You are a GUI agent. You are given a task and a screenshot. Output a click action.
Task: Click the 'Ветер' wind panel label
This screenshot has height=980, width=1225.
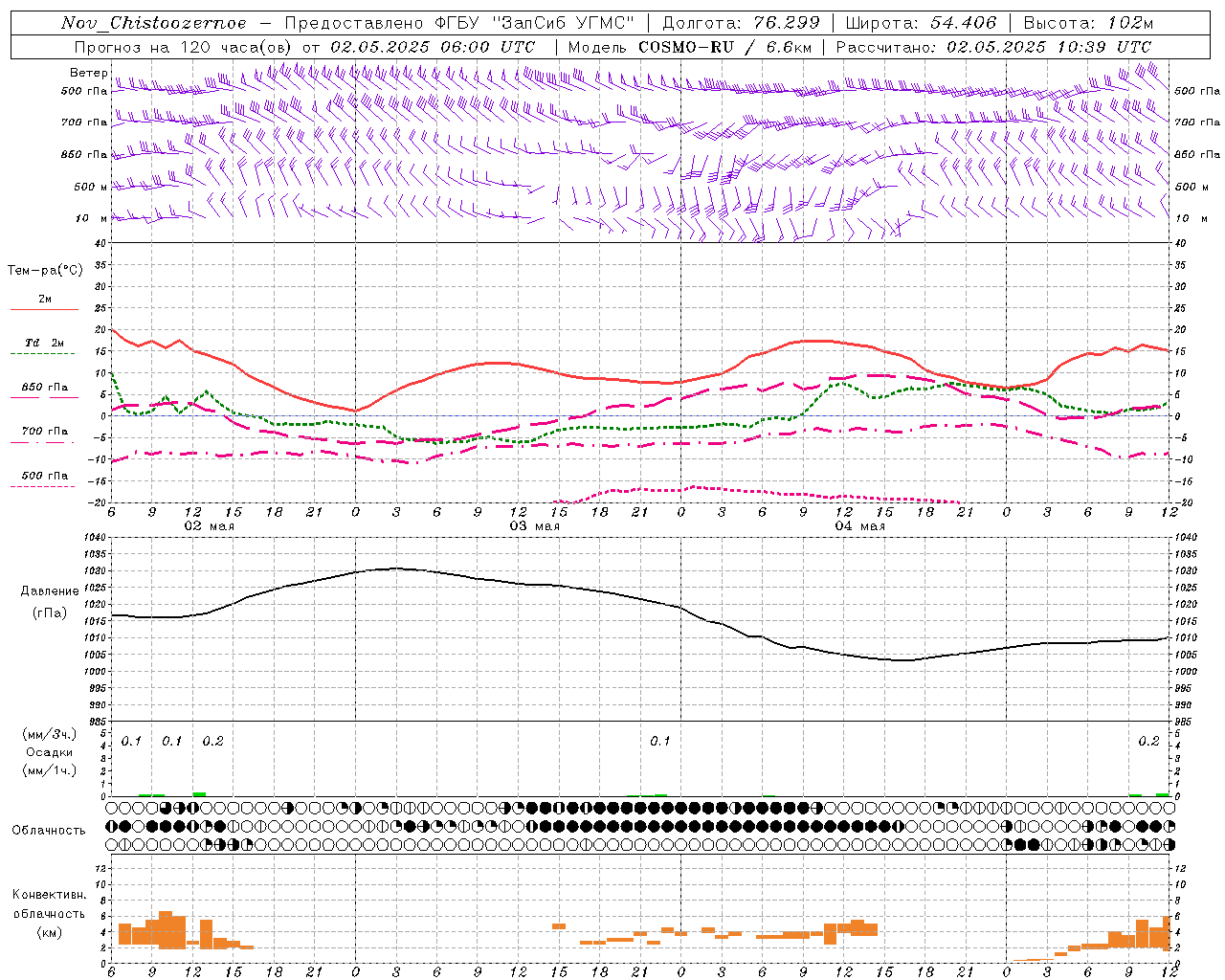pos(88,73)
